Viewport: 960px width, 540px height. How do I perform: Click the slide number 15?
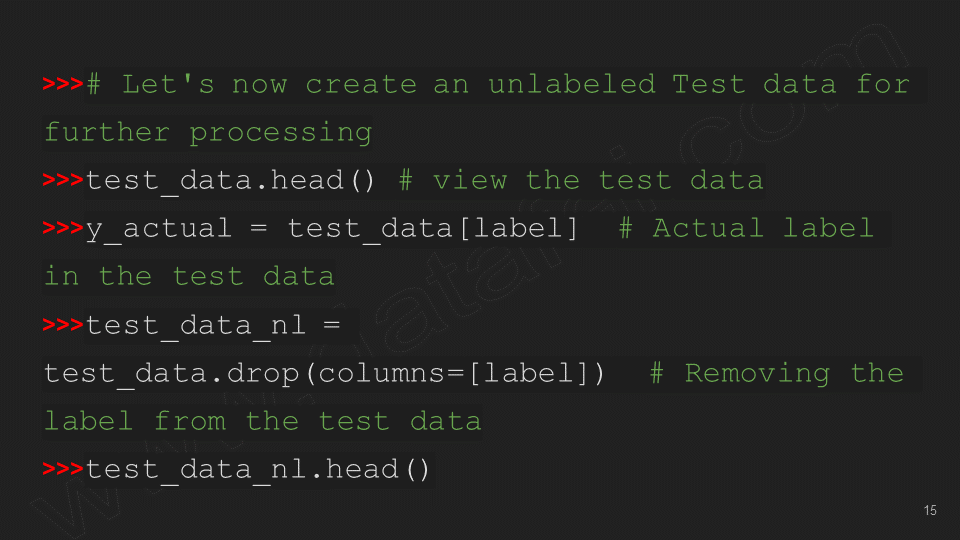930,511
